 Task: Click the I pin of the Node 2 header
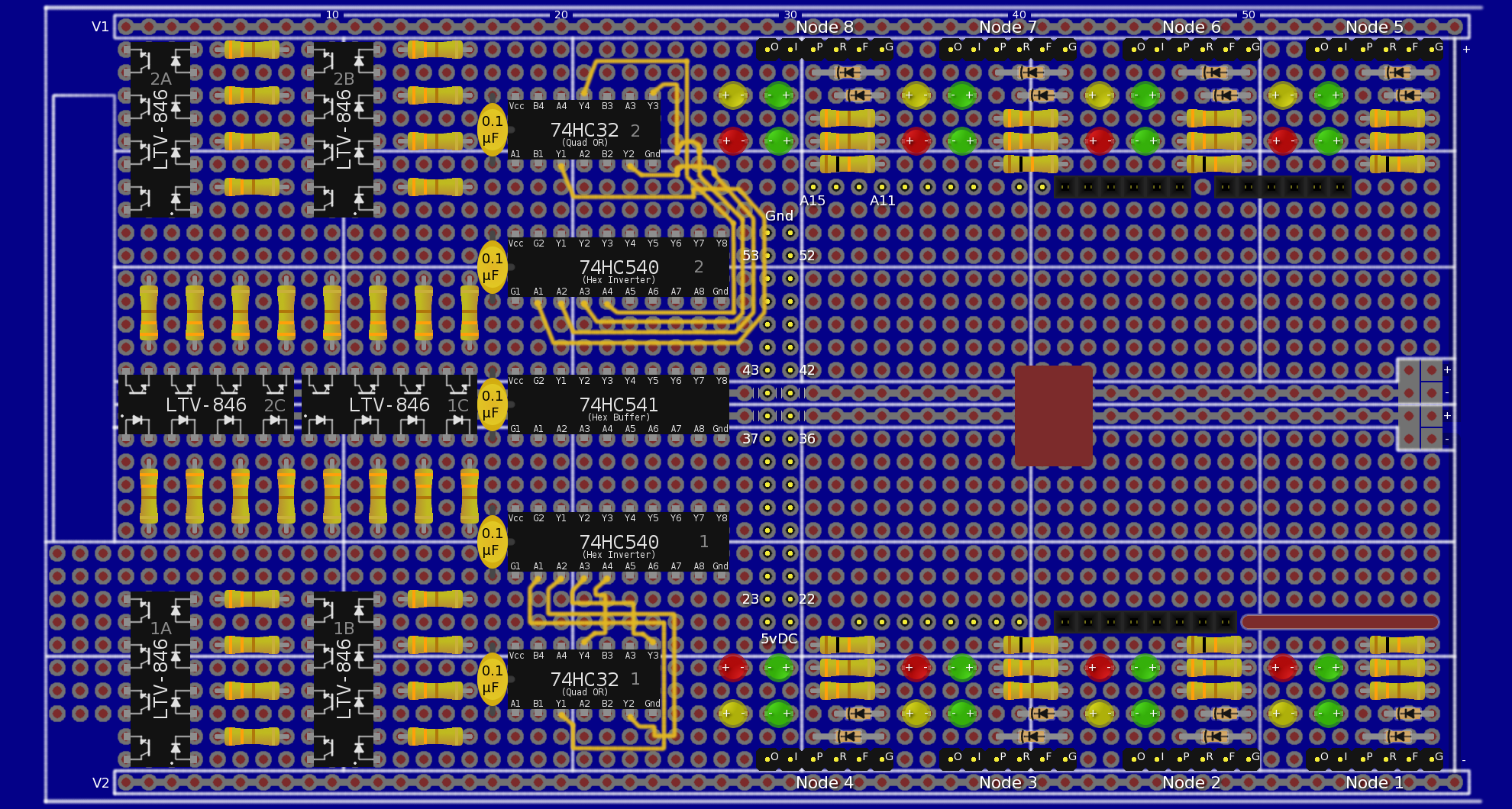1158,759
